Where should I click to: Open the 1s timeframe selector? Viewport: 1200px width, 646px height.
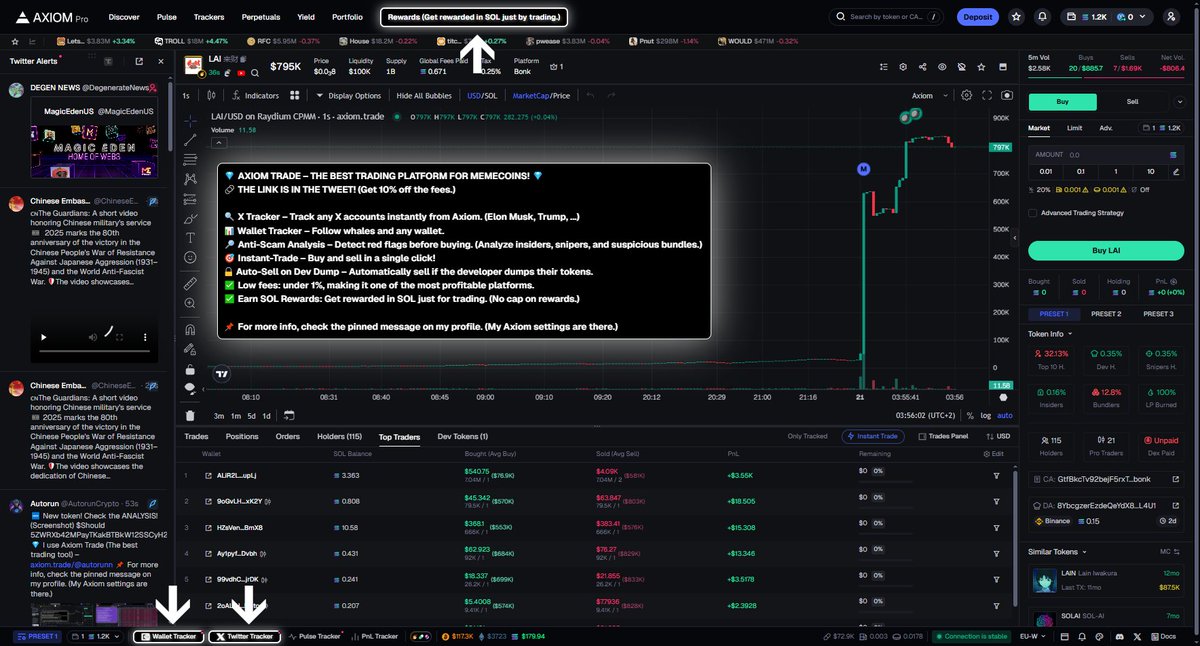tap(186, 95)
